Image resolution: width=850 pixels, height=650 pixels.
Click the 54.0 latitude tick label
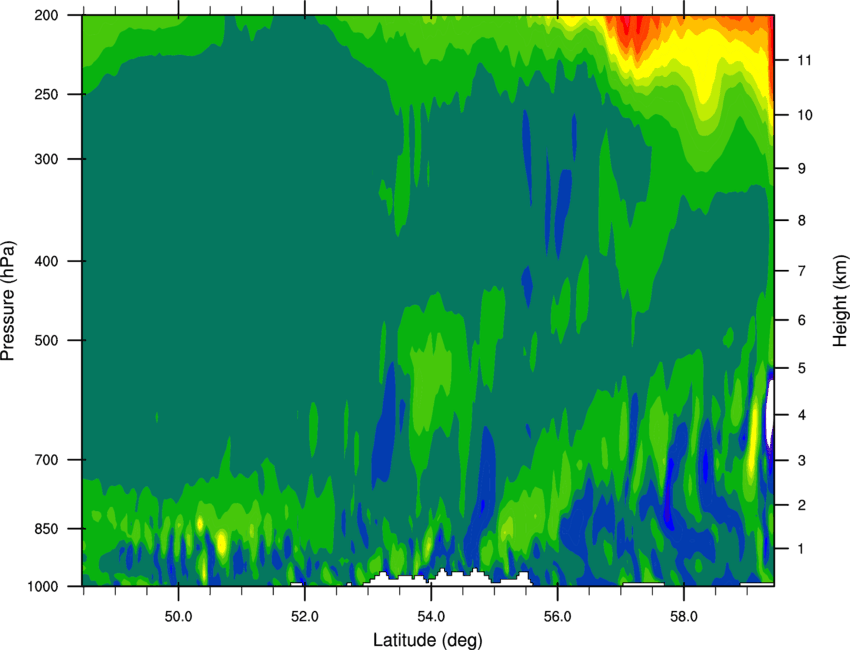pyautogui.click(x=432, y=616)
